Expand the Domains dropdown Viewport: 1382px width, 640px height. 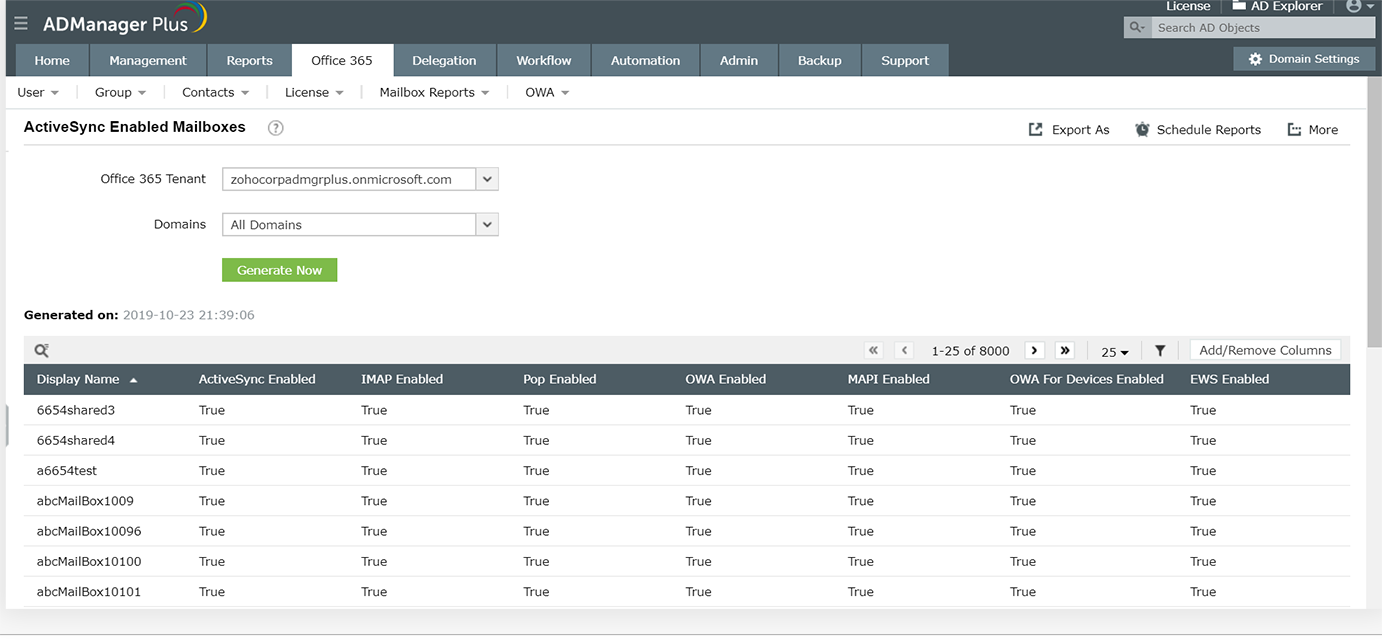tap(487, 224)
